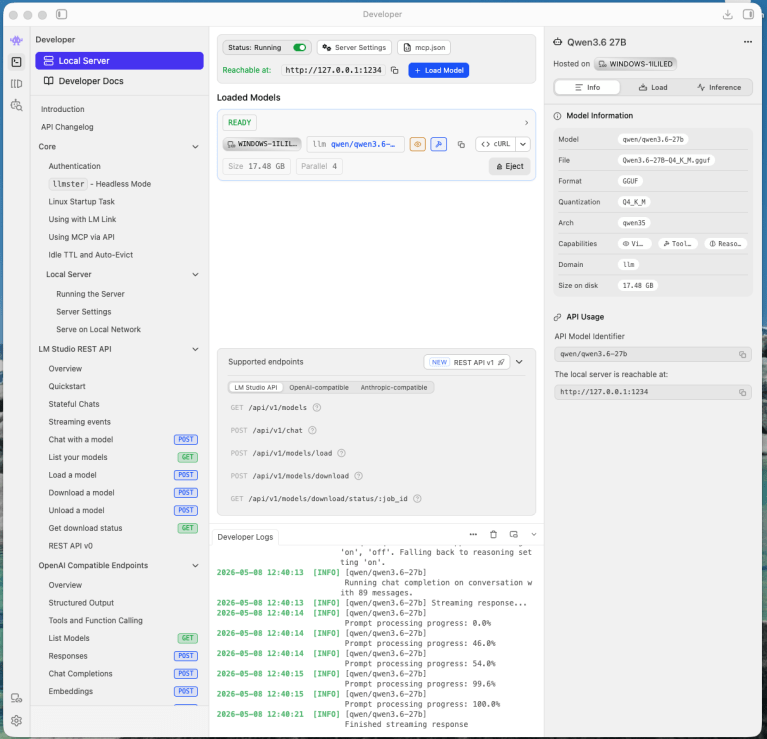Image resolution: width=767 pixels, height=739 pixels.
Task: Open Qwen3.6 27B more options menu
Action: tap(748, 42)
